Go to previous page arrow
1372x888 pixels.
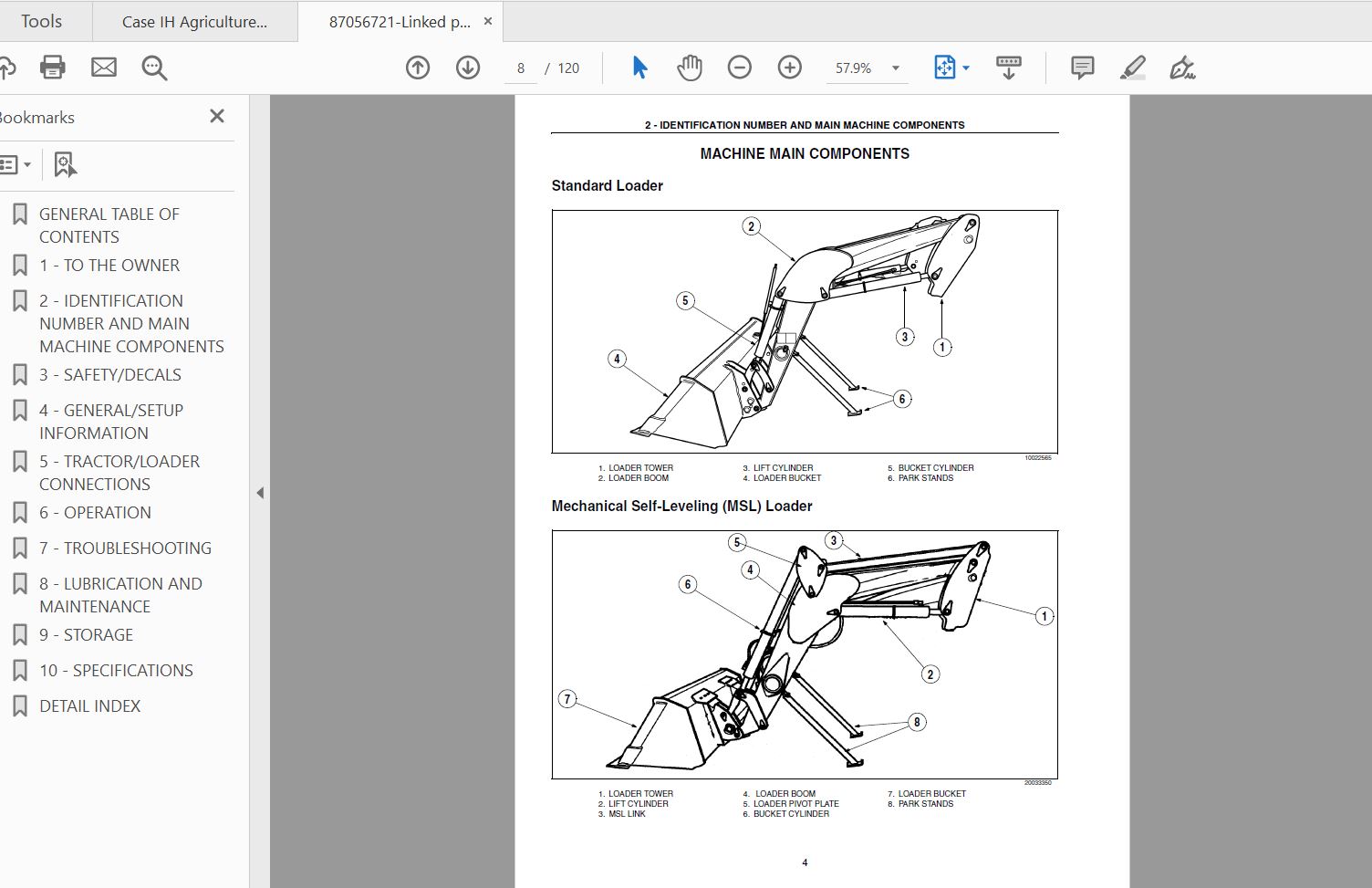pos(418,68)
